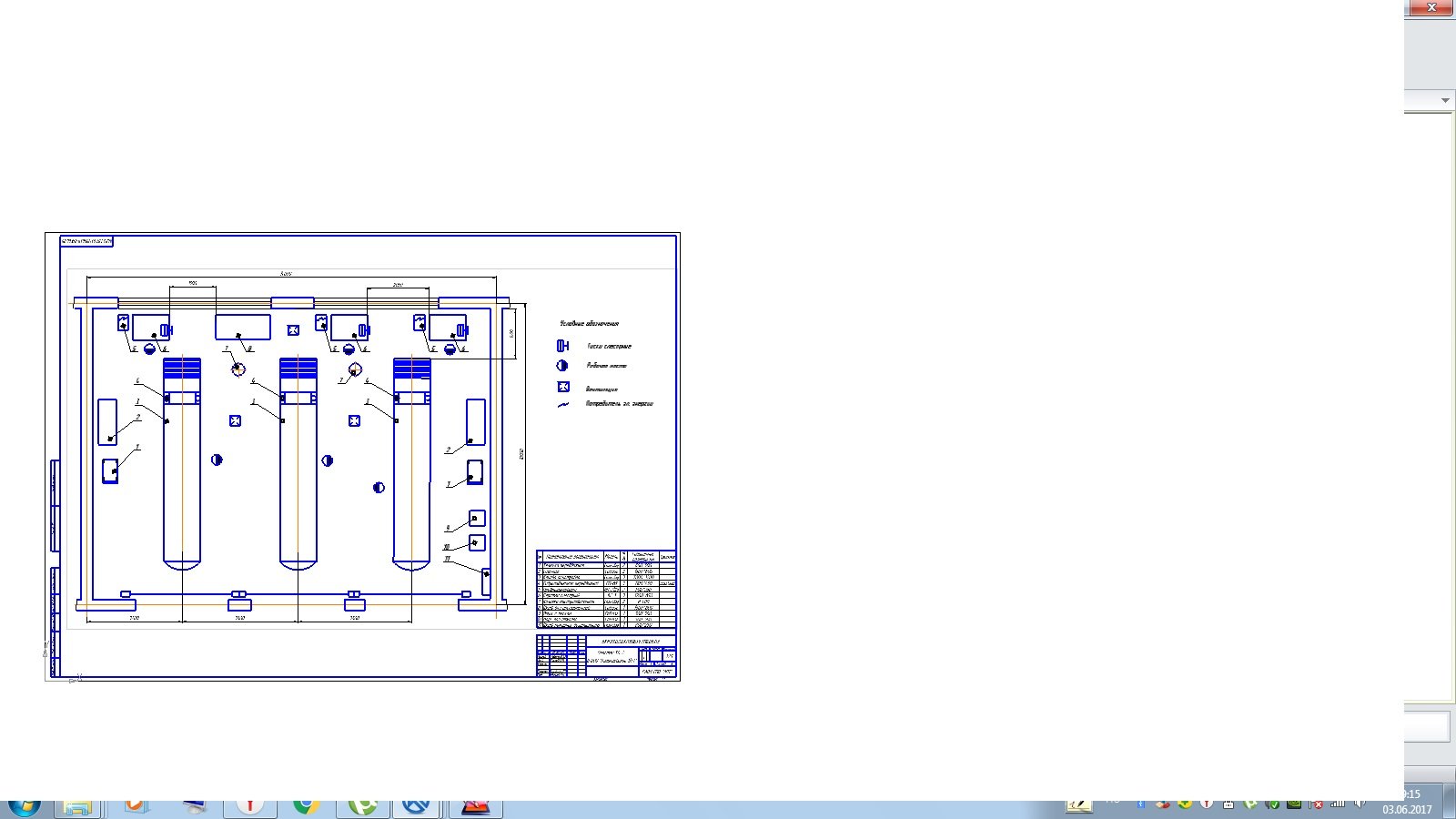Switch to the KOMPAS blue compass taskbar app

coord(417,807)
